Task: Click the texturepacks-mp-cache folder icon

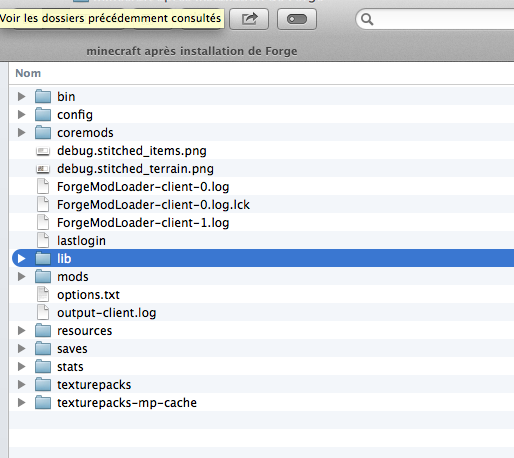Action: point(43,402)
